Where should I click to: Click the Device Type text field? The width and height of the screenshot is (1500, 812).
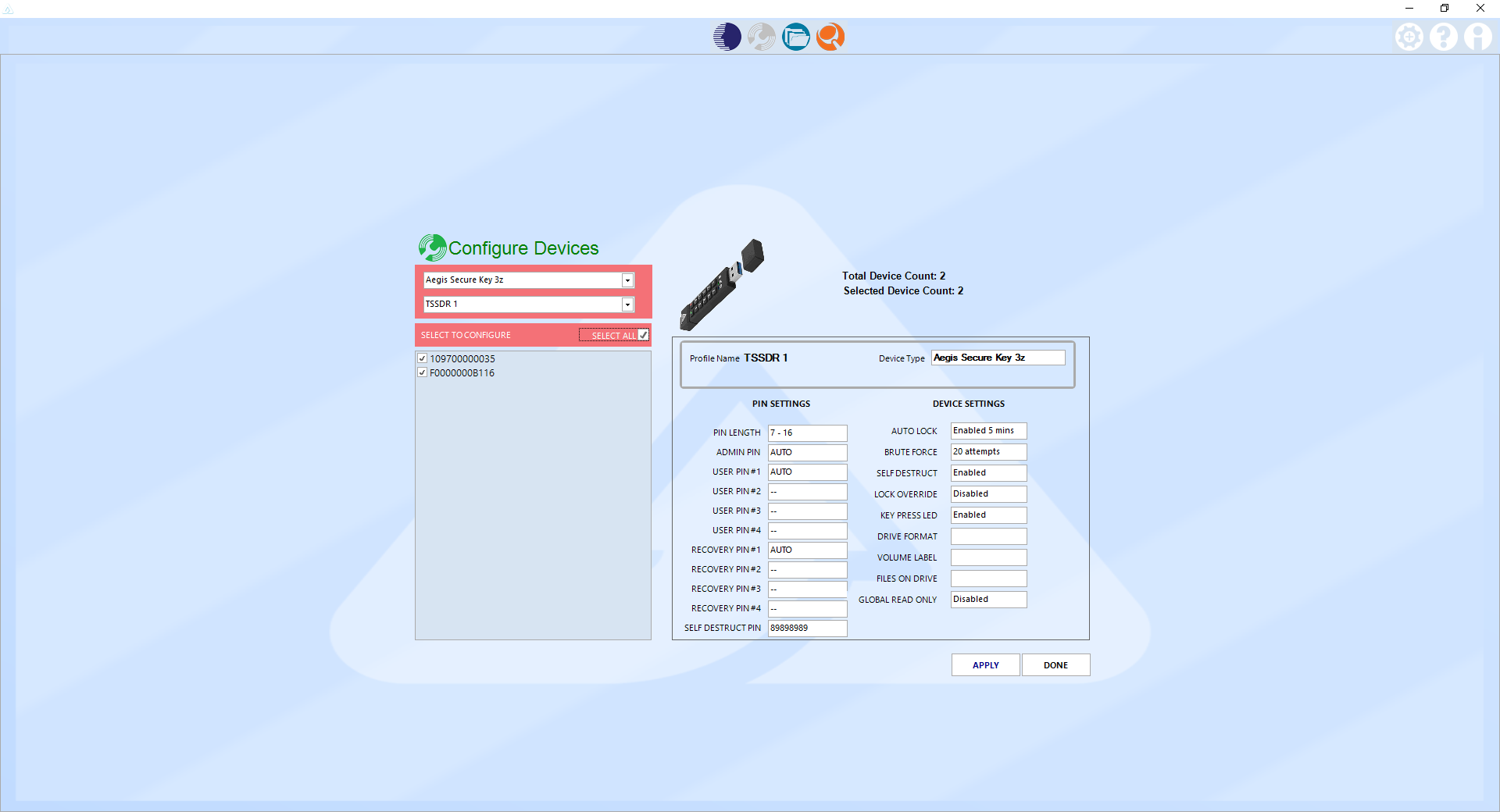point(998,358)
